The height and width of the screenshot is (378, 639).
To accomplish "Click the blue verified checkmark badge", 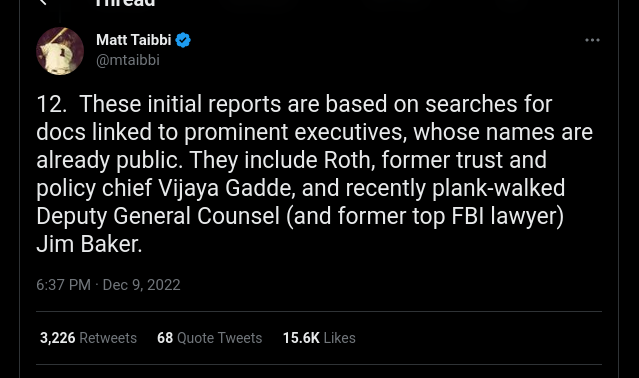I will [183, 40].
